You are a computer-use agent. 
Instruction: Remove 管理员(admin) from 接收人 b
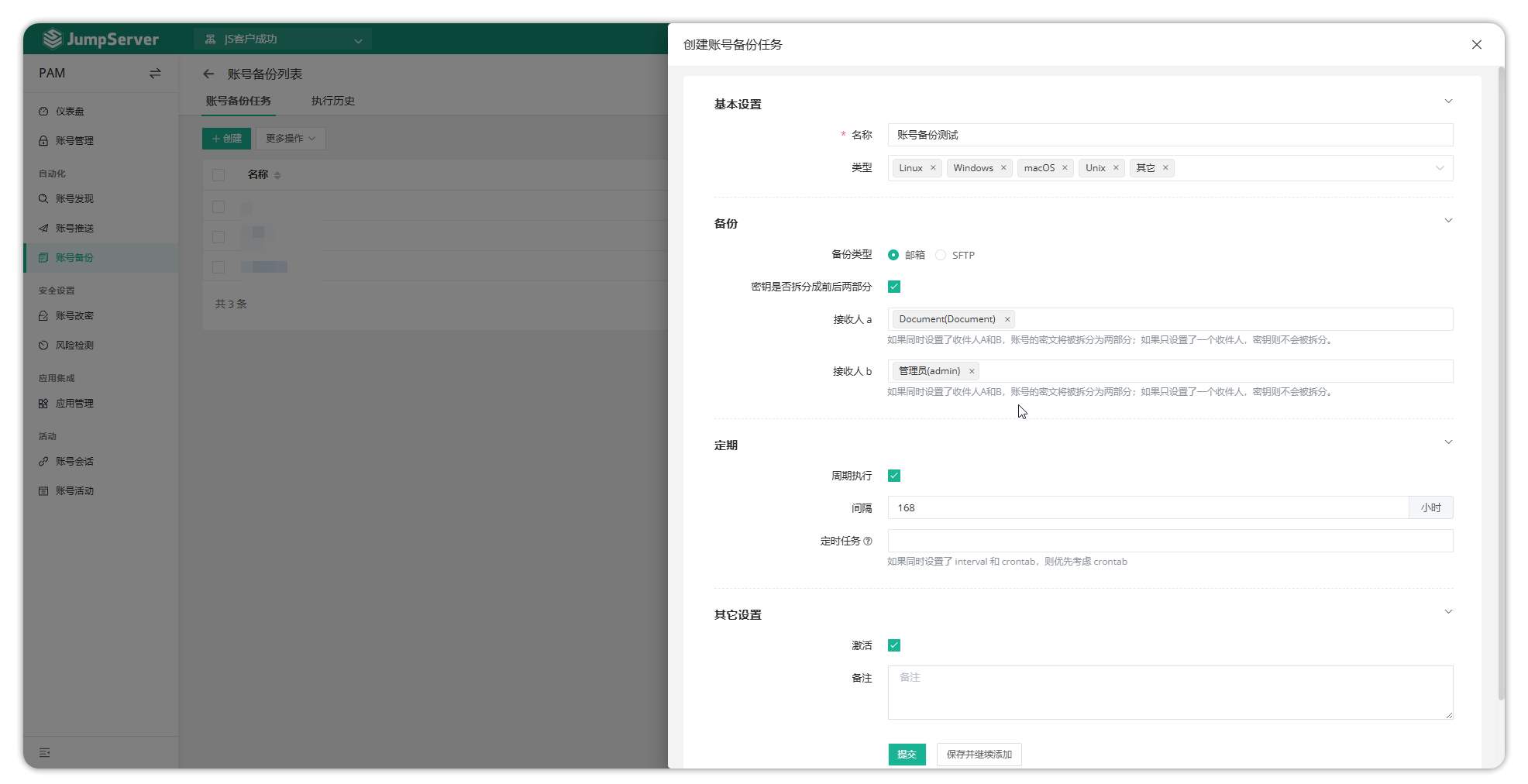(972, 371)
